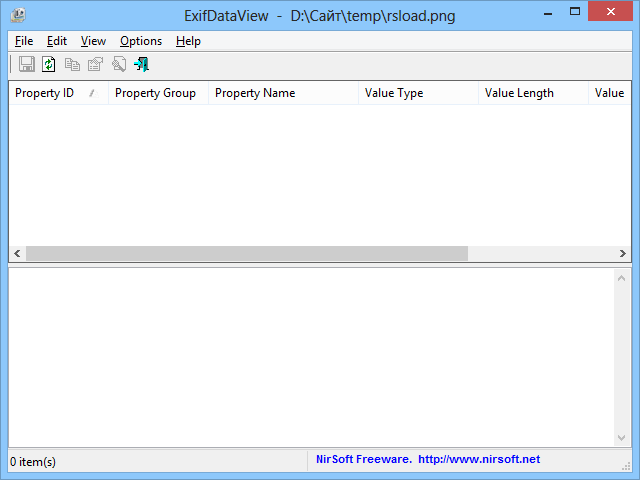This screenshot has height=480, width=640.
Task: Click the lower pane scroll up arrow
Action: (x=621, y=278)
